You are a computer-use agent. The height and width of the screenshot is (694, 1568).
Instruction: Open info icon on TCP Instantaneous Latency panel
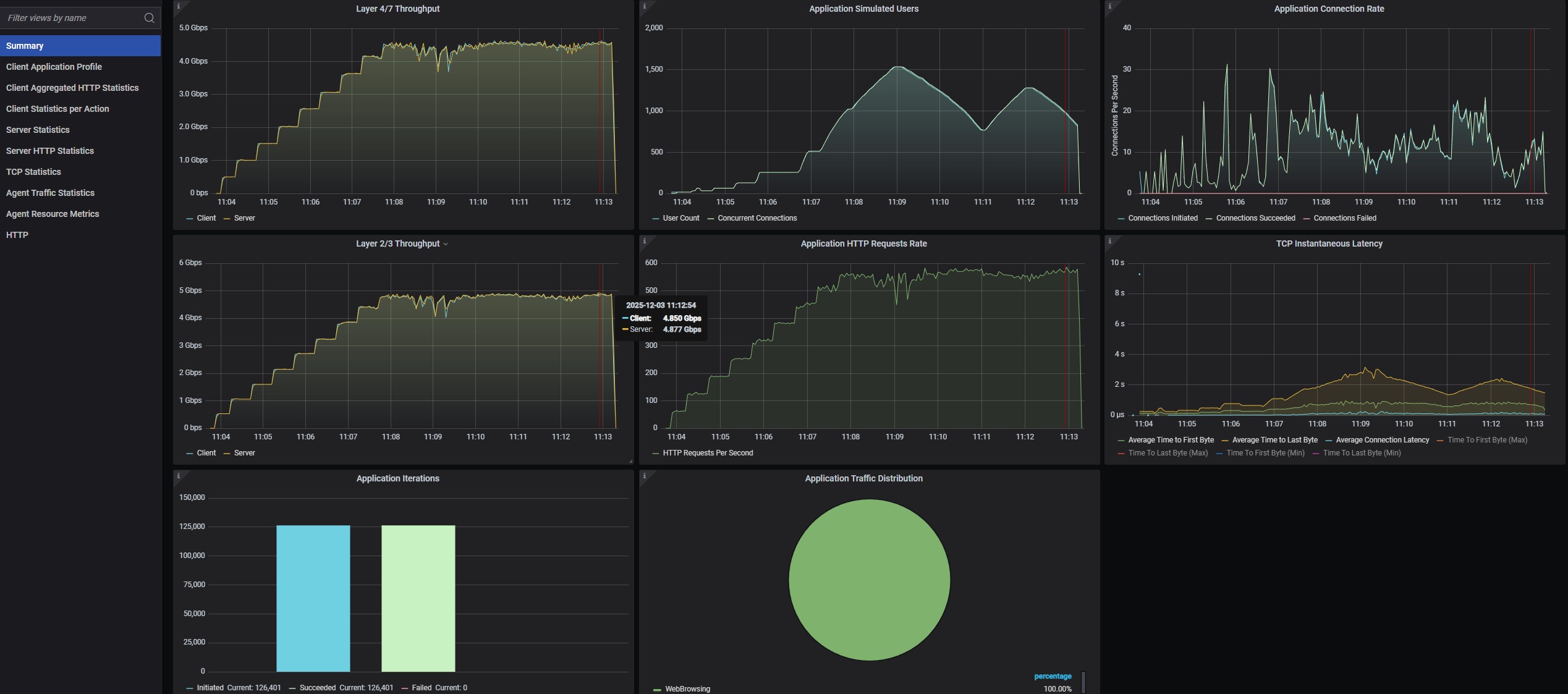1110,241
